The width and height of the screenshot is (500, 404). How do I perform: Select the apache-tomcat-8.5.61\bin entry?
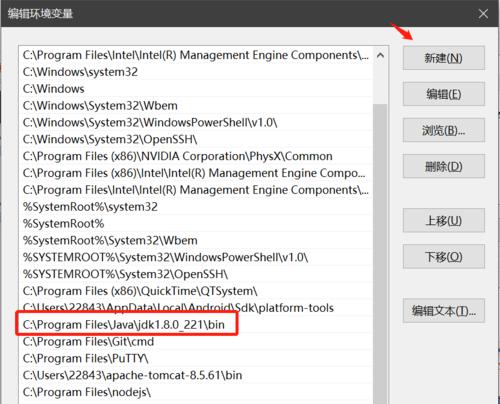click(x=196, y=375)
